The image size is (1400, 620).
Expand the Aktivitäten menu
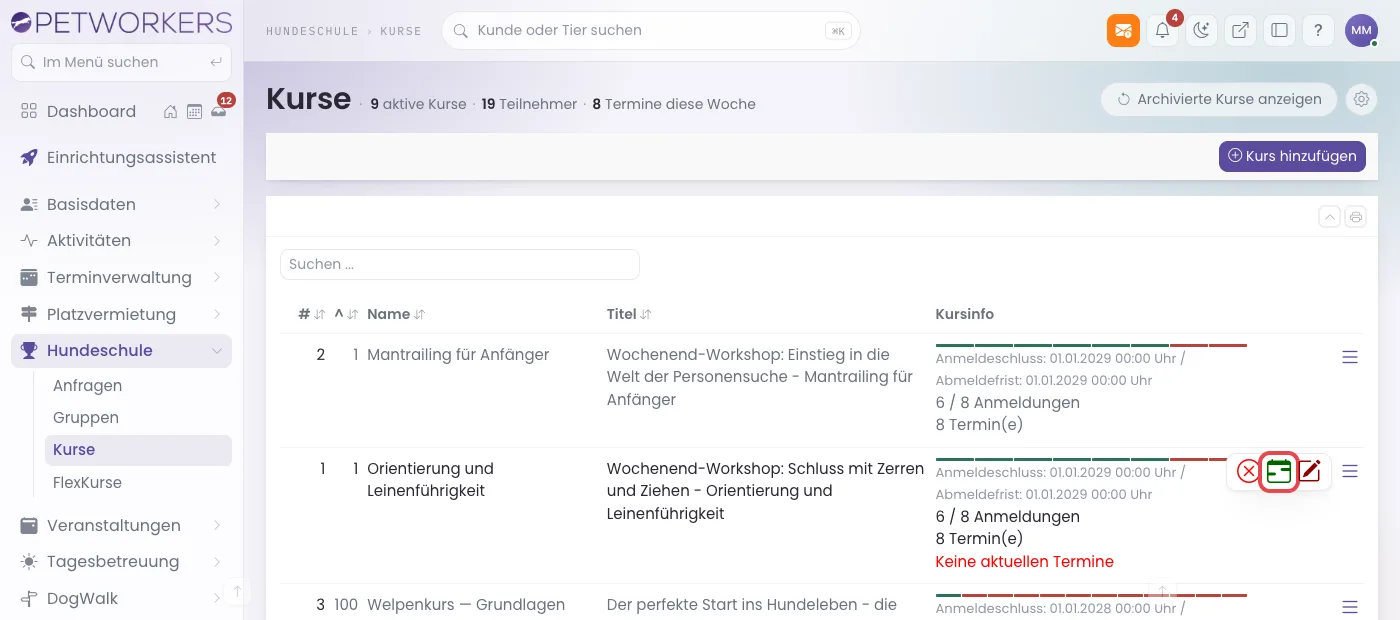pyautogui.click(x=121, y=240)
